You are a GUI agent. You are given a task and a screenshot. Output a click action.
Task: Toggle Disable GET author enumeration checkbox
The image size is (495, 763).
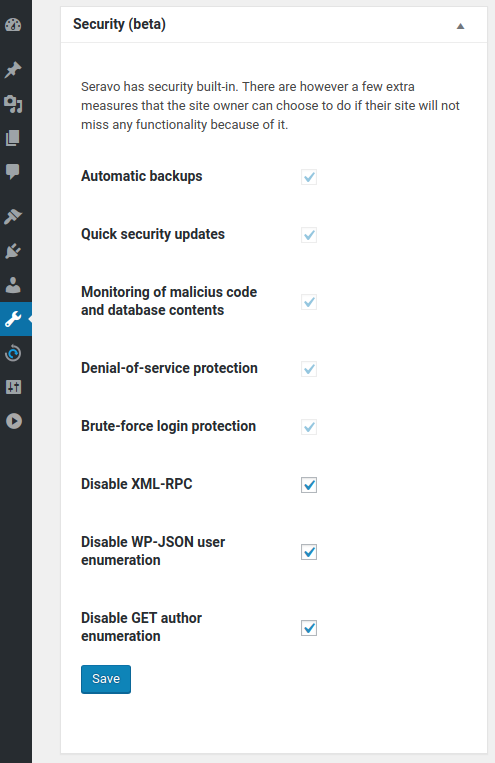pyautogui.click(x=309, y=628)
